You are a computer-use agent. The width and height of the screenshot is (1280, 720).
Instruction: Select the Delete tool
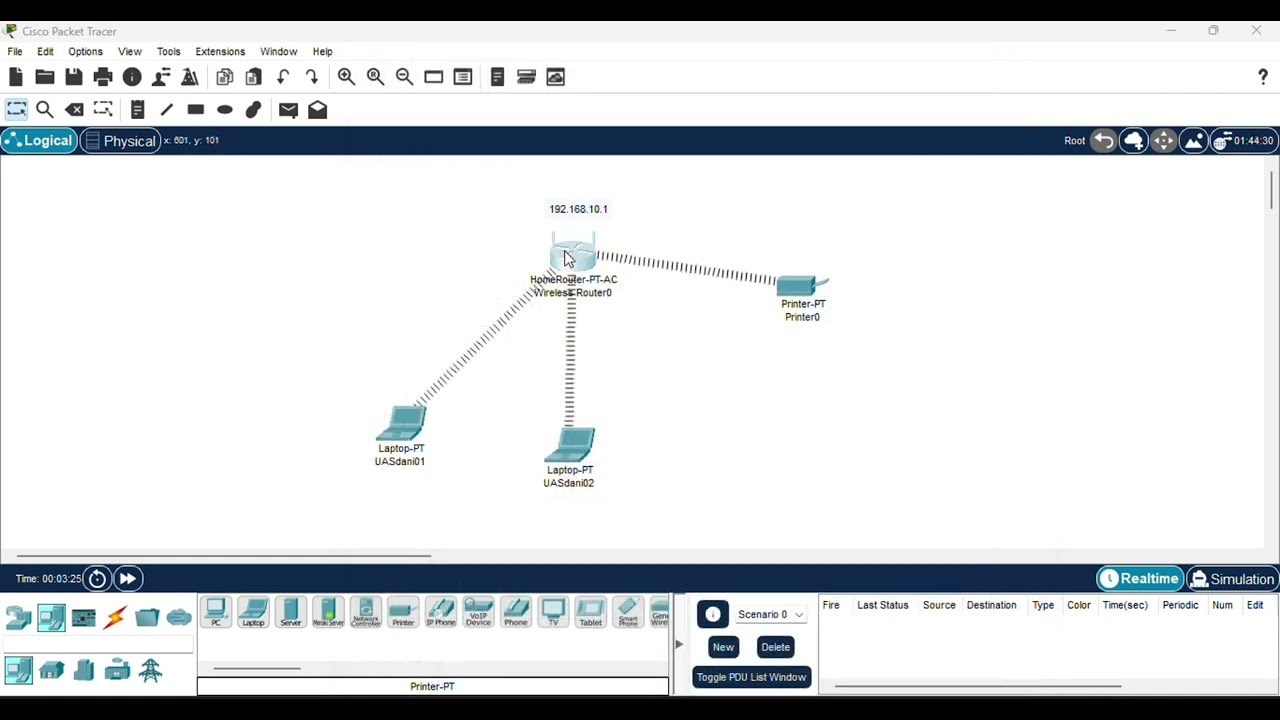[74, 110]
